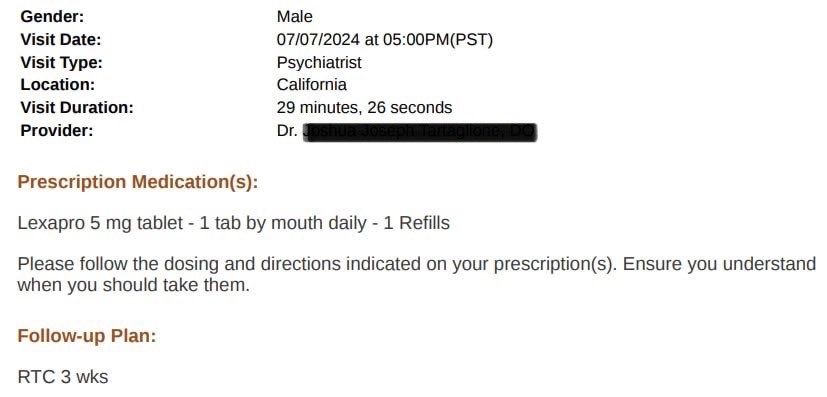Viewport: 827px width, 397px height.
Task: Click the Provider label
Action: pyautogui.click(x=57, y=130)
